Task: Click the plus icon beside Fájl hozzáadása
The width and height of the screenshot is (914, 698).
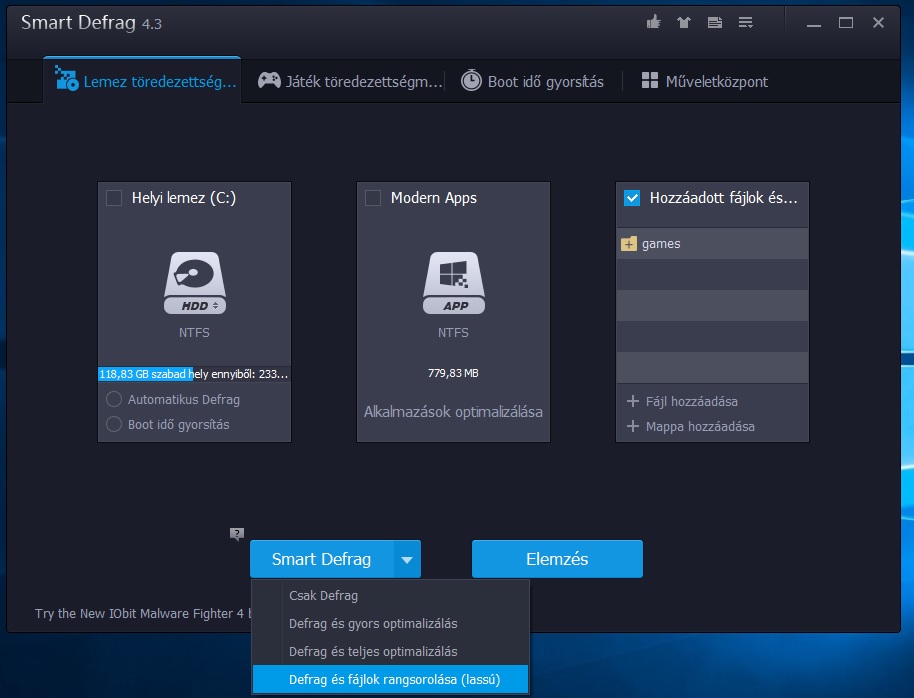Action: [x=632, y=401]
